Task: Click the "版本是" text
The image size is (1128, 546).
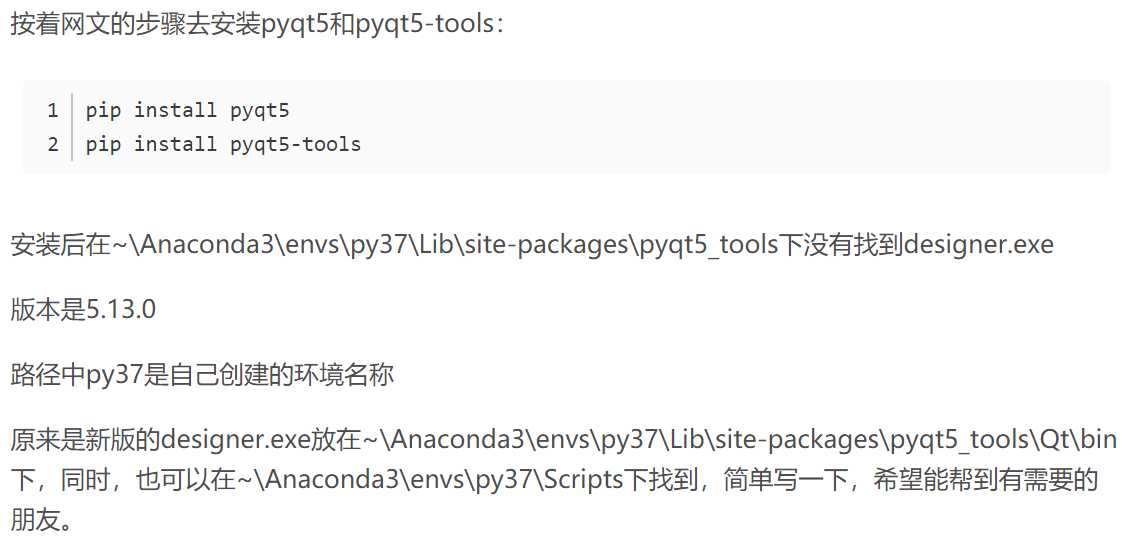Action: tap(47, 309)
